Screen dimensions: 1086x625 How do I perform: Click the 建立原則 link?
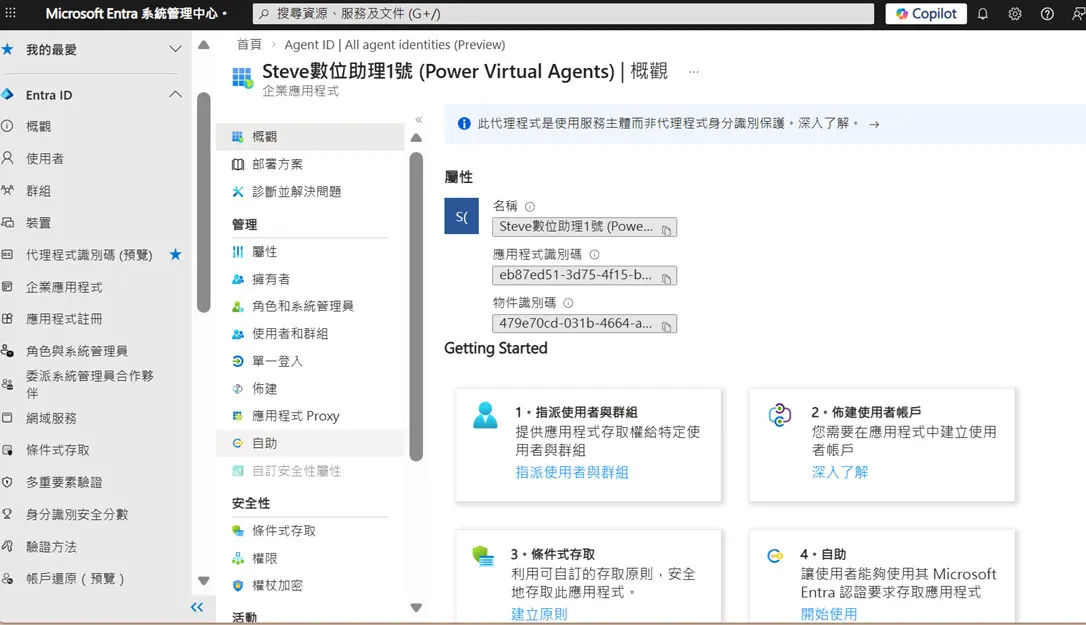click(539, 614)
